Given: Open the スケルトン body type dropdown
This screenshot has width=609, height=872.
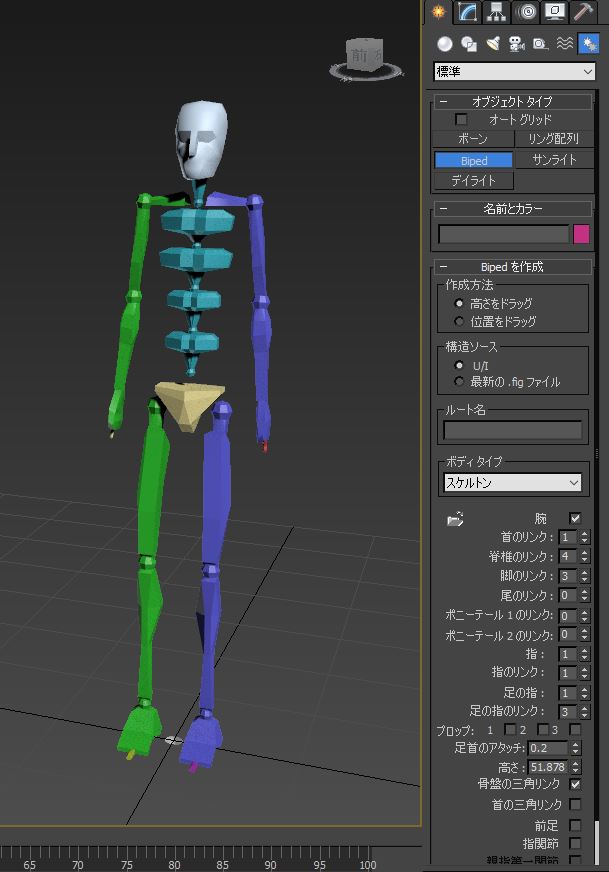Looking at the screenshot, I should coord(513,483).
